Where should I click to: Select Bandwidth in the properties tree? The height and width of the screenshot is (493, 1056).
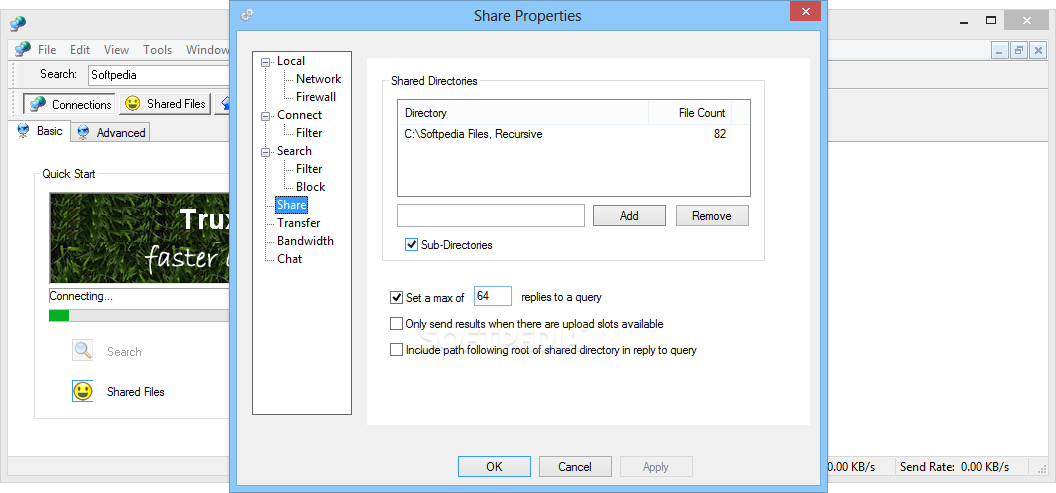click(305, 240)
